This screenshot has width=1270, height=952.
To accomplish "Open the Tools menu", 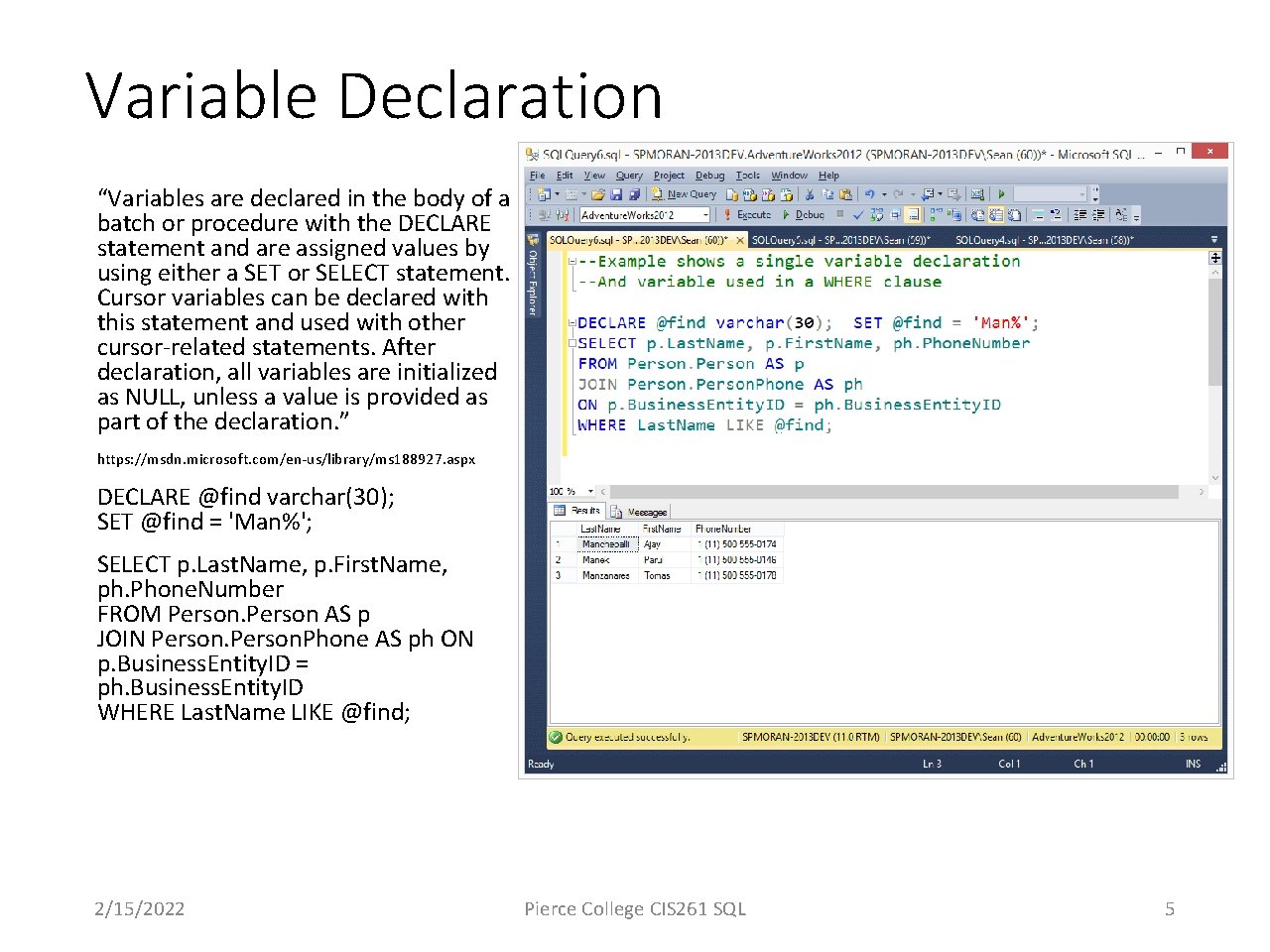I will pyautogui.click(x=749, y=176).
